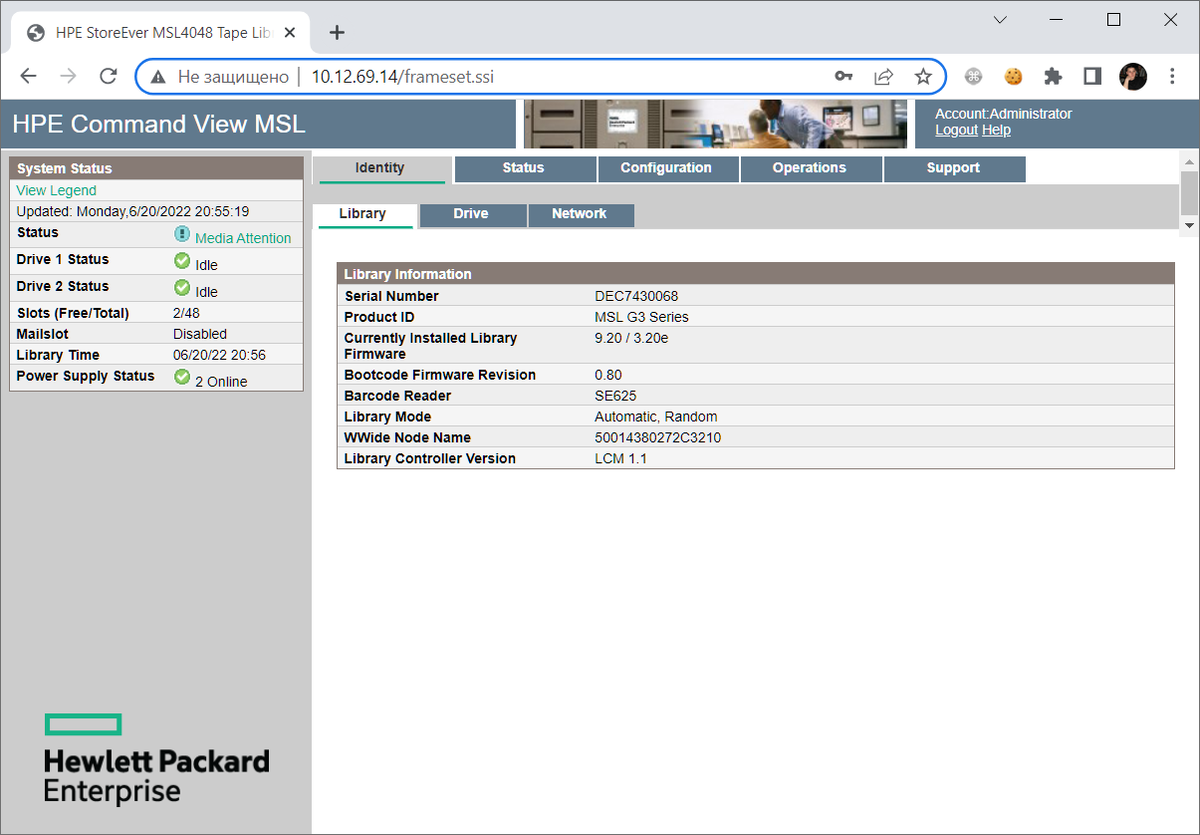Click serial number DEC7430068
The width and height of the screenshot is (1200, 835).
637,296
